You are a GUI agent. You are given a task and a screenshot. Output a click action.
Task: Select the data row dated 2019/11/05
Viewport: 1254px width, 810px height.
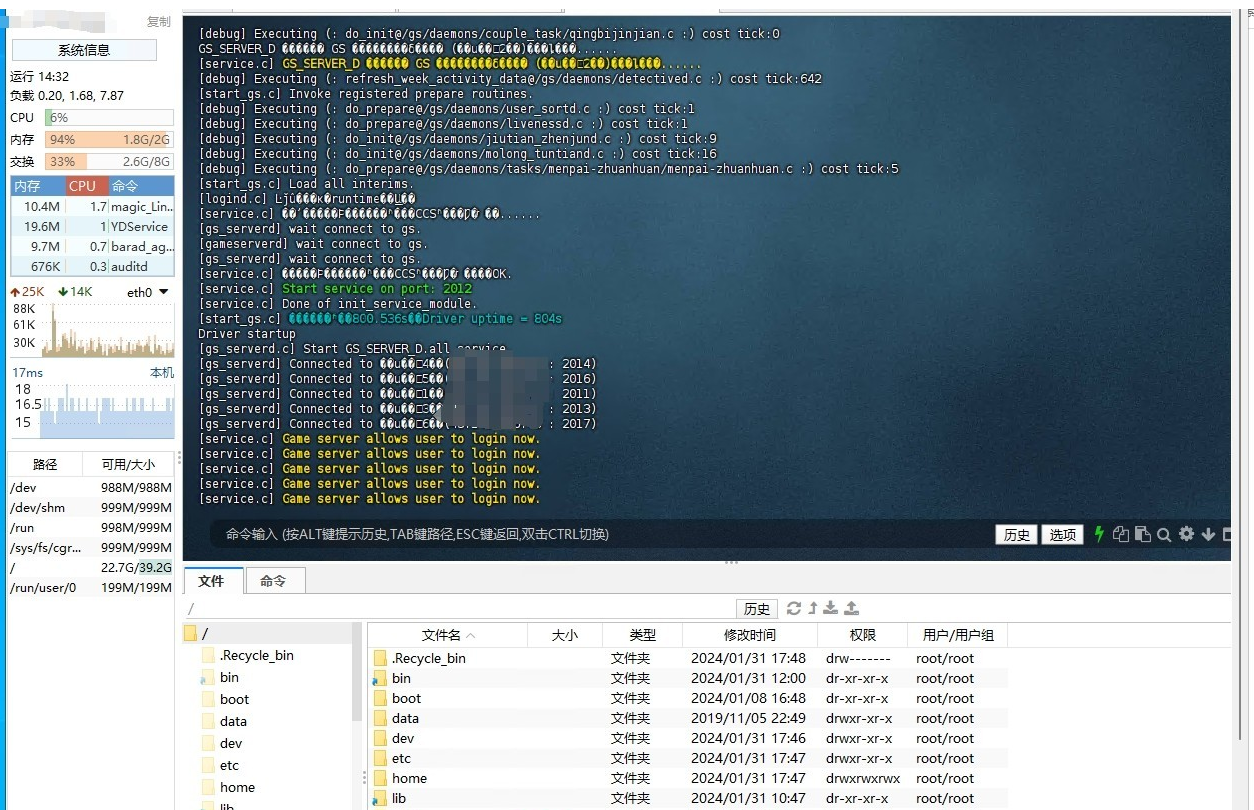(x=688, y=718)
